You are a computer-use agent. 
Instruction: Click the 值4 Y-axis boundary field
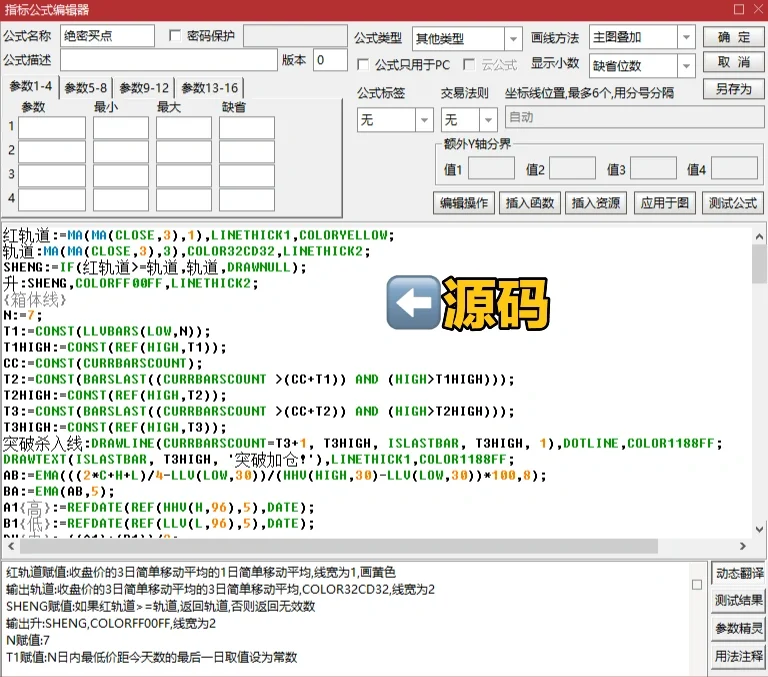(734, 168)
